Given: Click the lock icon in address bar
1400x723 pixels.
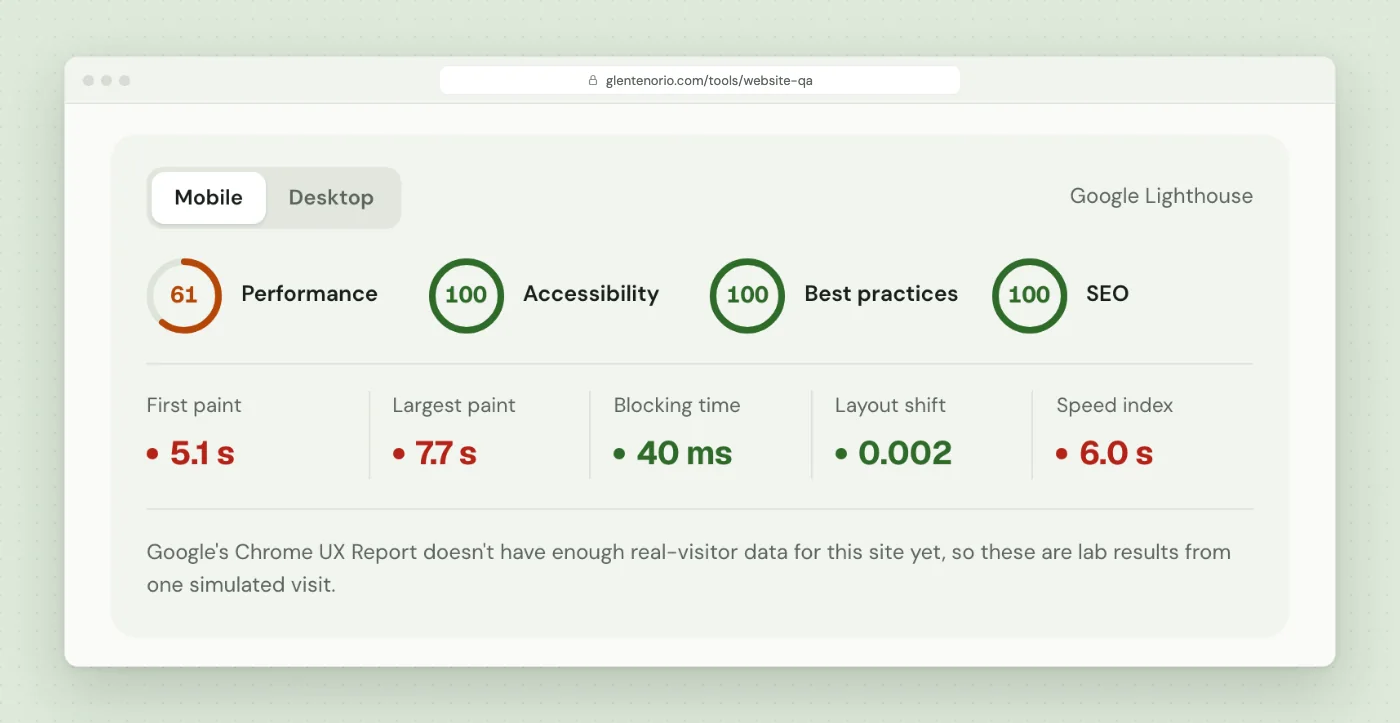Looking at the screenshot, I should 593,80.
